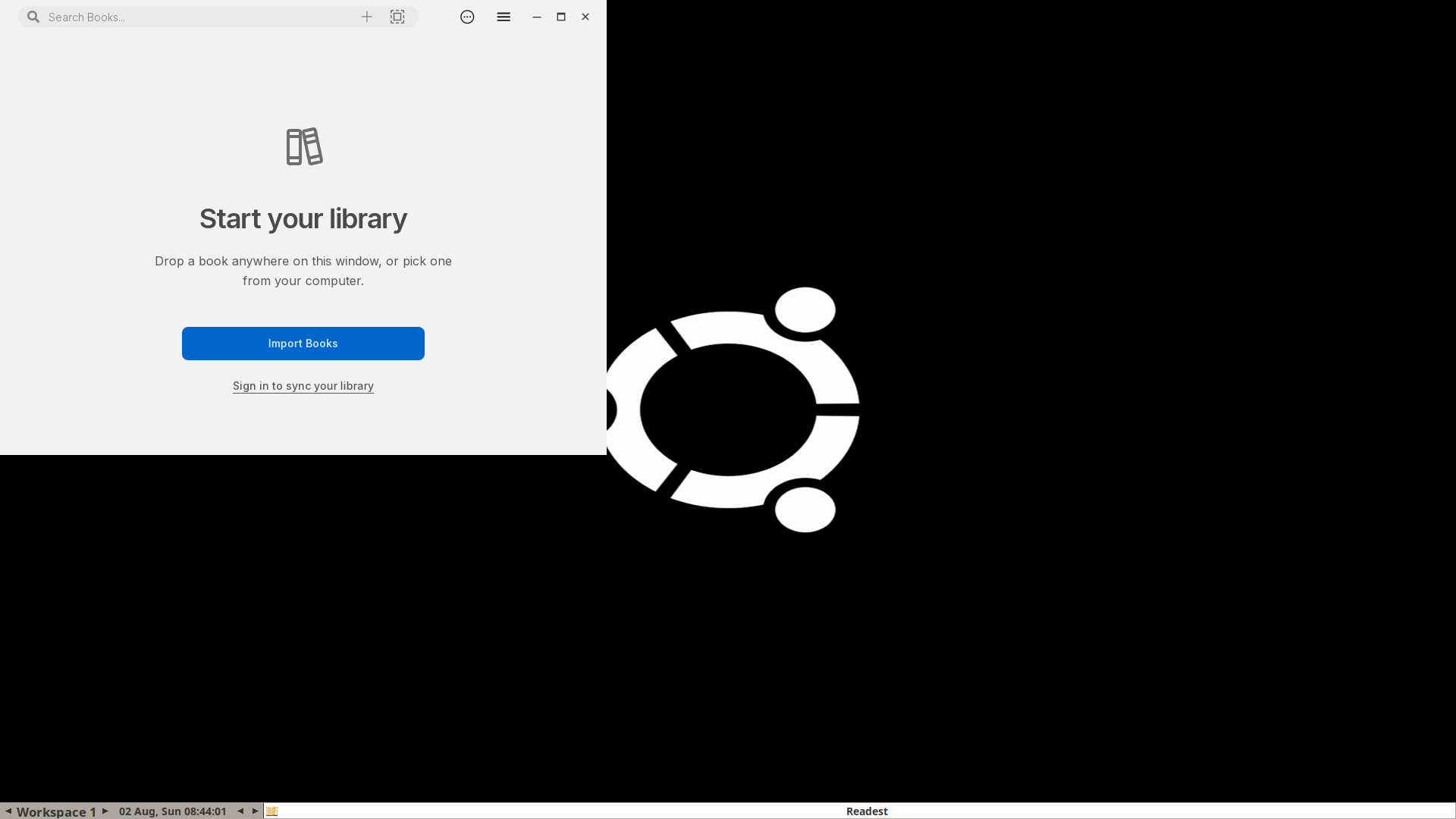Click the Start your library heading
The image size is (1456, 819).
click(x=303, y=218)
